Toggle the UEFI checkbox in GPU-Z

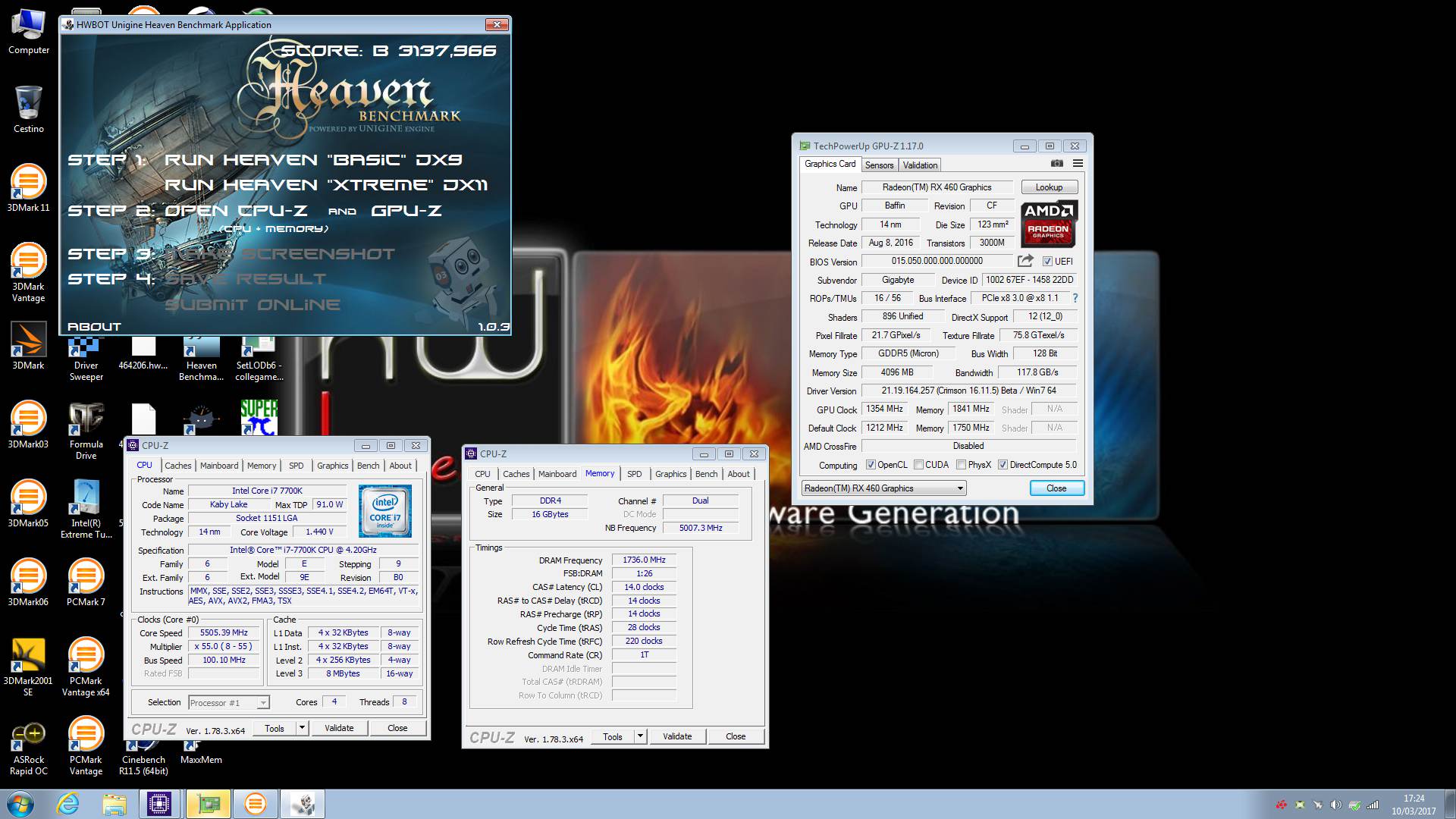point(1047,262)
